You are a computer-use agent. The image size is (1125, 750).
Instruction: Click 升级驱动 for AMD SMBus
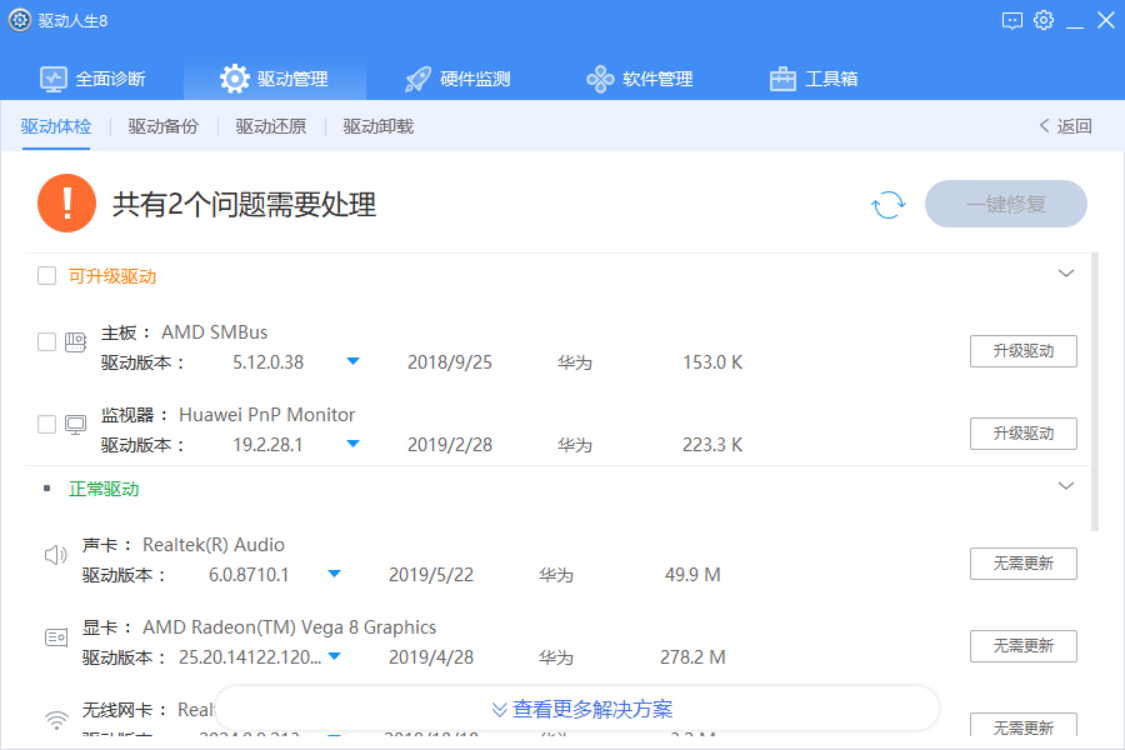coord(1023,351)
